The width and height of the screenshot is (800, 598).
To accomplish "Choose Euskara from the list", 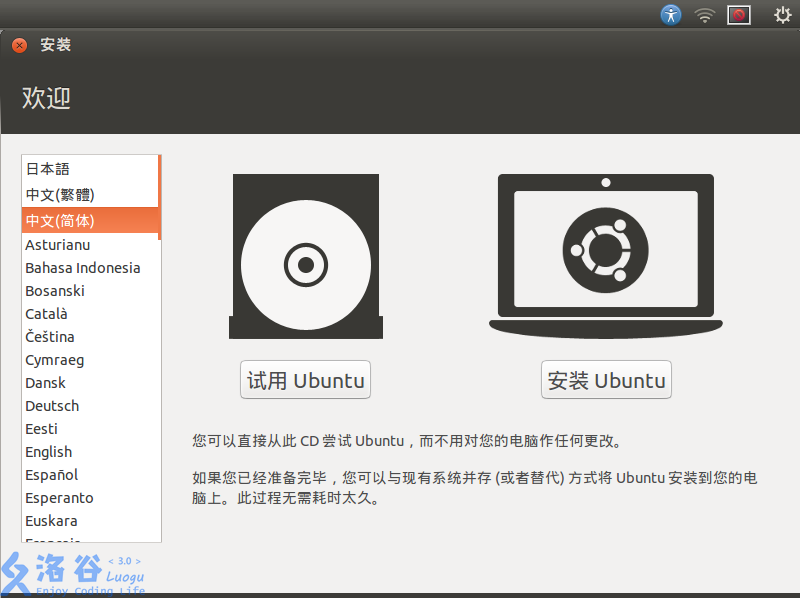I will (90, 520).
